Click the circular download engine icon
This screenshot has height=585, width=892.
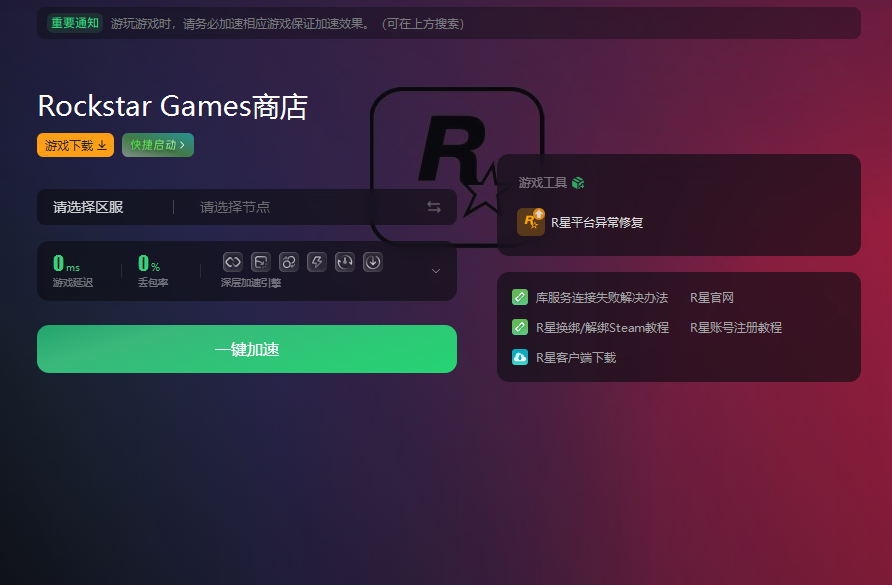point(345,262)
